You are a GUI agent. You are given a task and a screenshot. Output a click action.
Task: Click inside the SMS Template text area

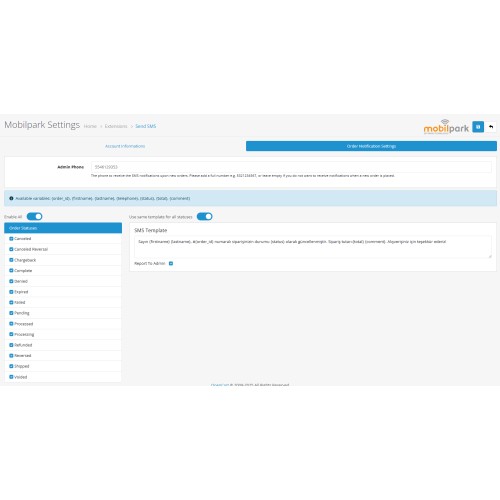pos(313,247)
